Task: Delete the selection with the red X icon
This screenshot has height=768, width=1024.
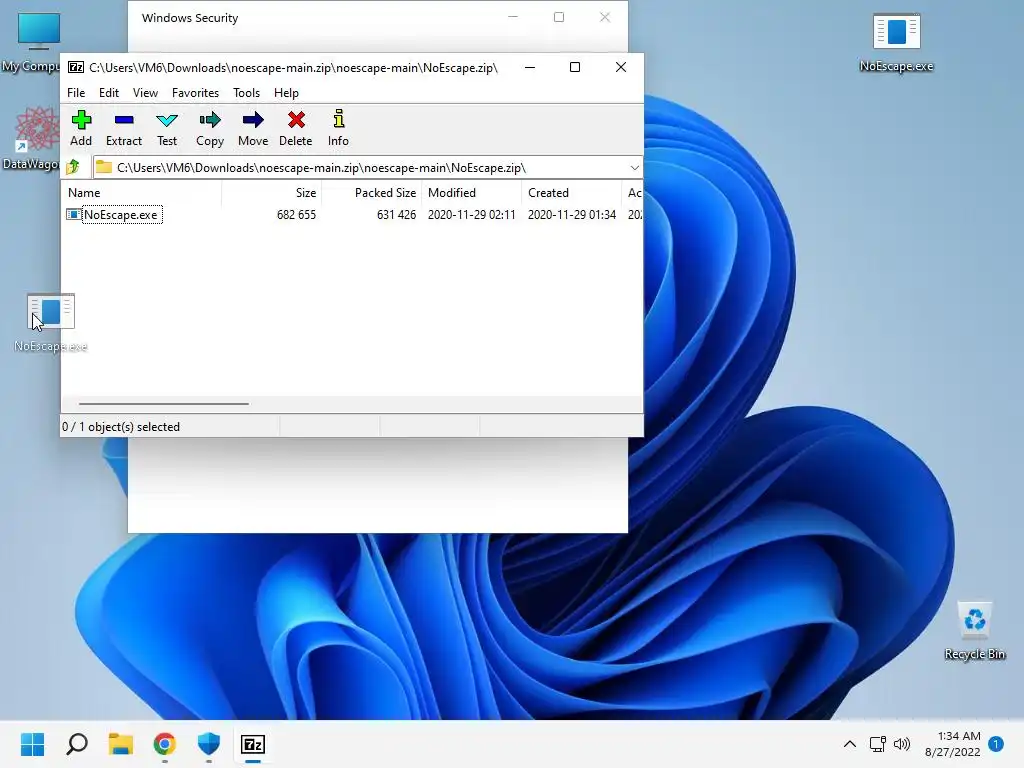Action: point(296,128)
